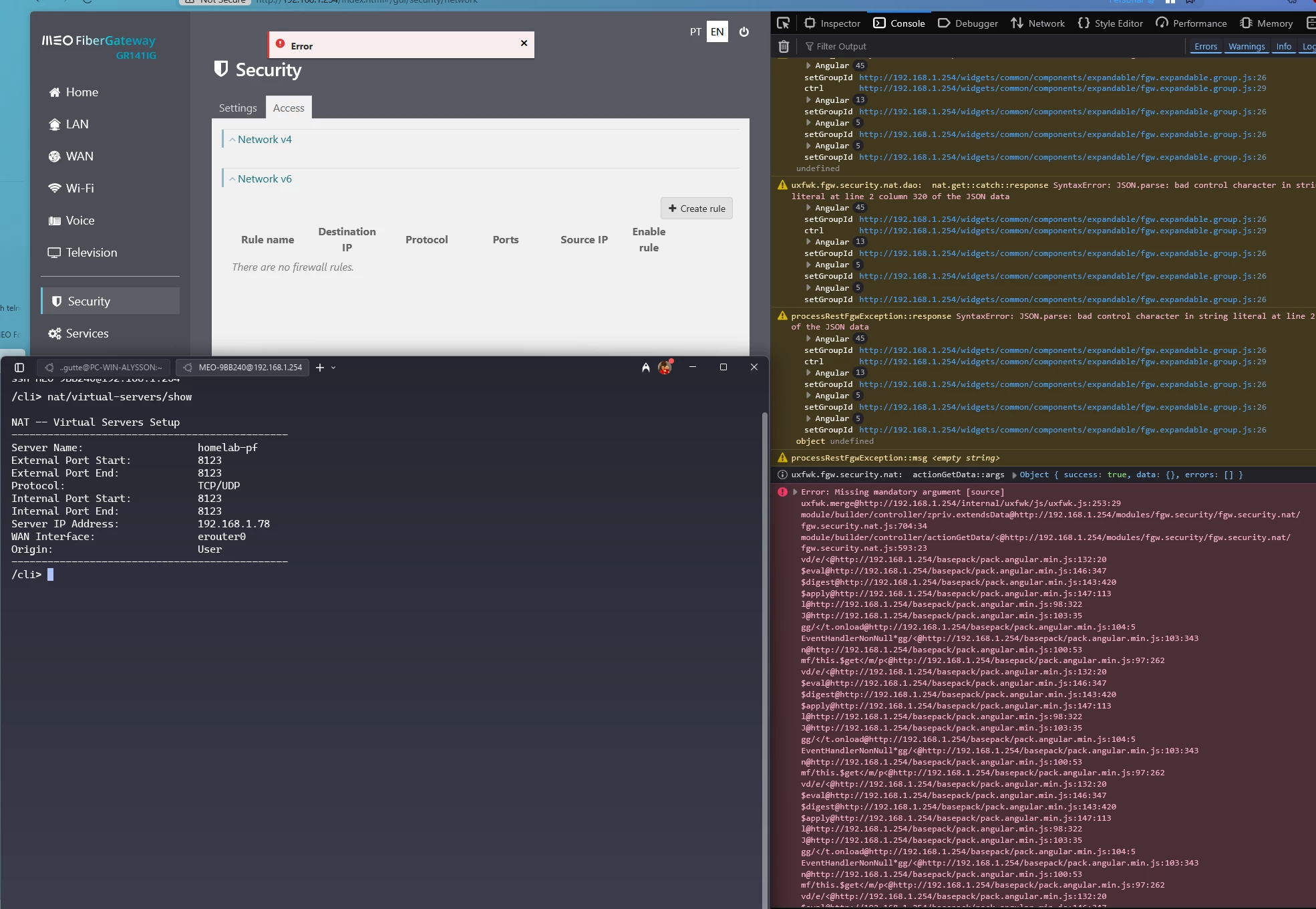This screenshot has height=909, width=1316.
Task: Click the element picker icon in devtools
Action: [784, 23]
